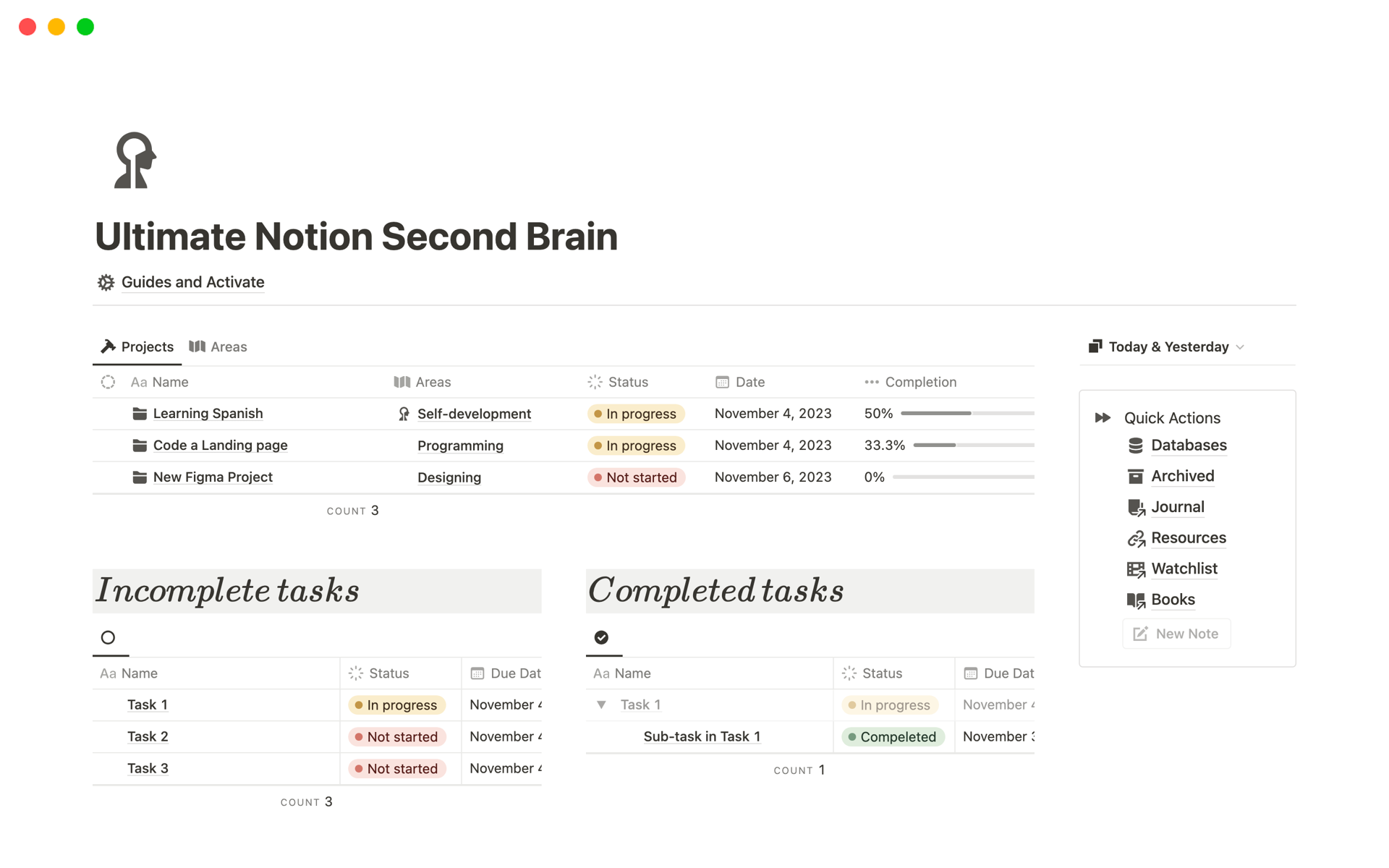Click the Journal notebook icon
The height and width of the screenshot is (868, 1389).
coord(1136,508)
